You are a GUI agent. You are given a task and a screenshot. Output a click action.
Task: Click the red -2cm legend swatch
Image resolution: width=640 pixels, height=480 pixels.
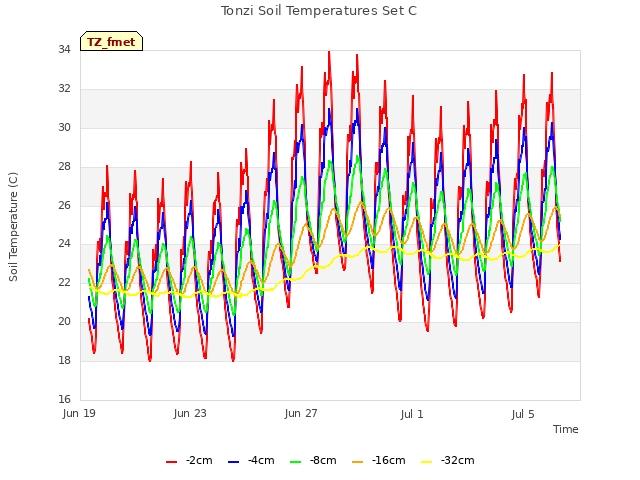(171, 462)
